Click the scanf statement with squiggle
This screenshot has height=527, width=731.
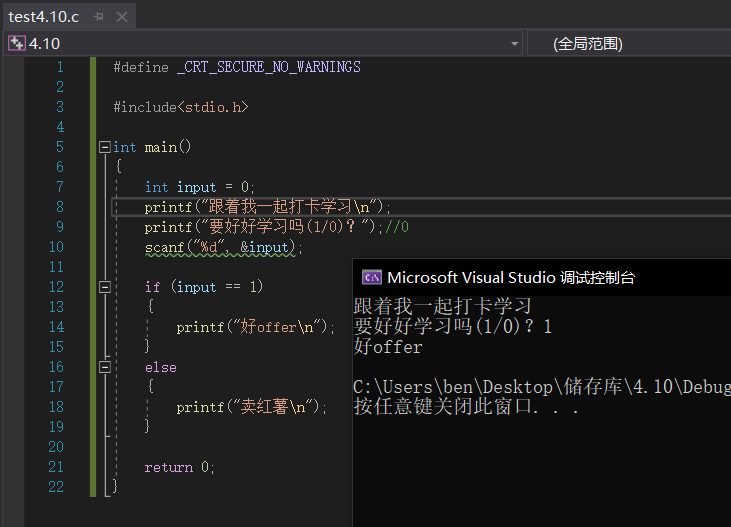coord(223,247)
